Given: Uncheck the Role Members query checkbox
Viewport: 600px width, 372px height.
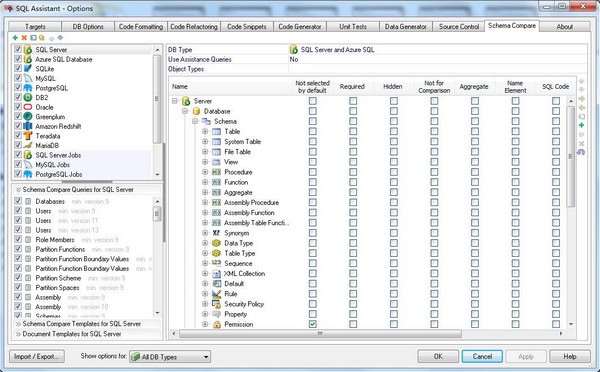Looking at the screenshot, I should 18,239.
